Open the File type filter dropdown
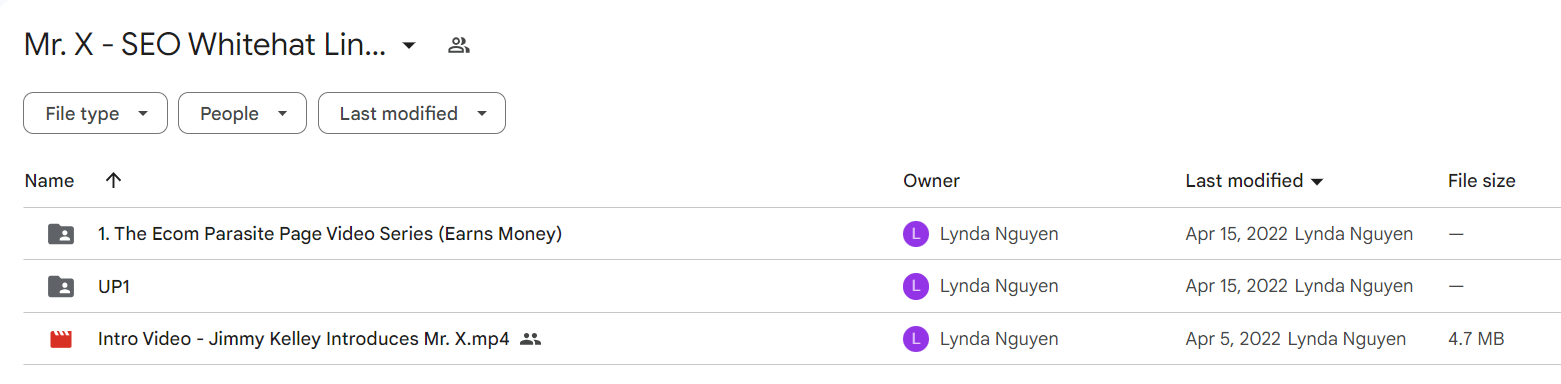 click(x=95, y=113)
